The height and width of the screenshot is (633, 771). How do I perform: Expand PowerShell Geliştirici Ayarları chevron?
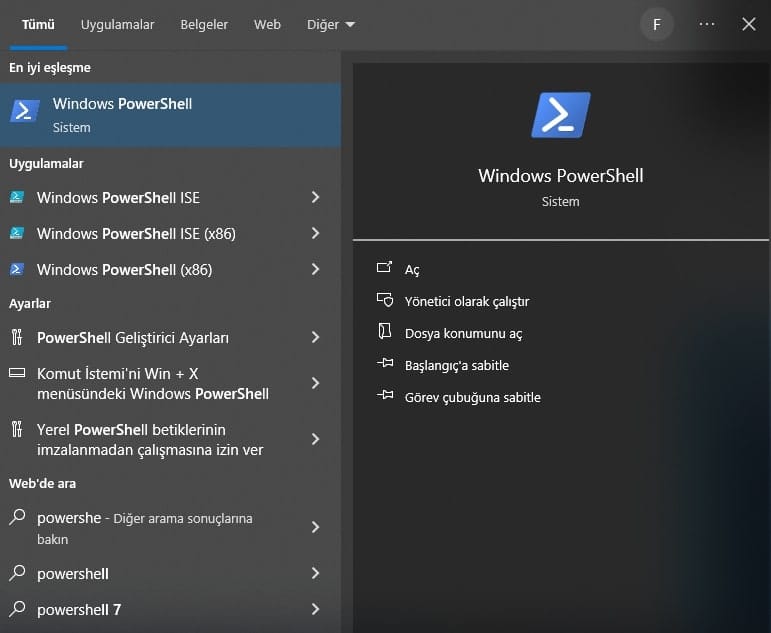[315, 338]
